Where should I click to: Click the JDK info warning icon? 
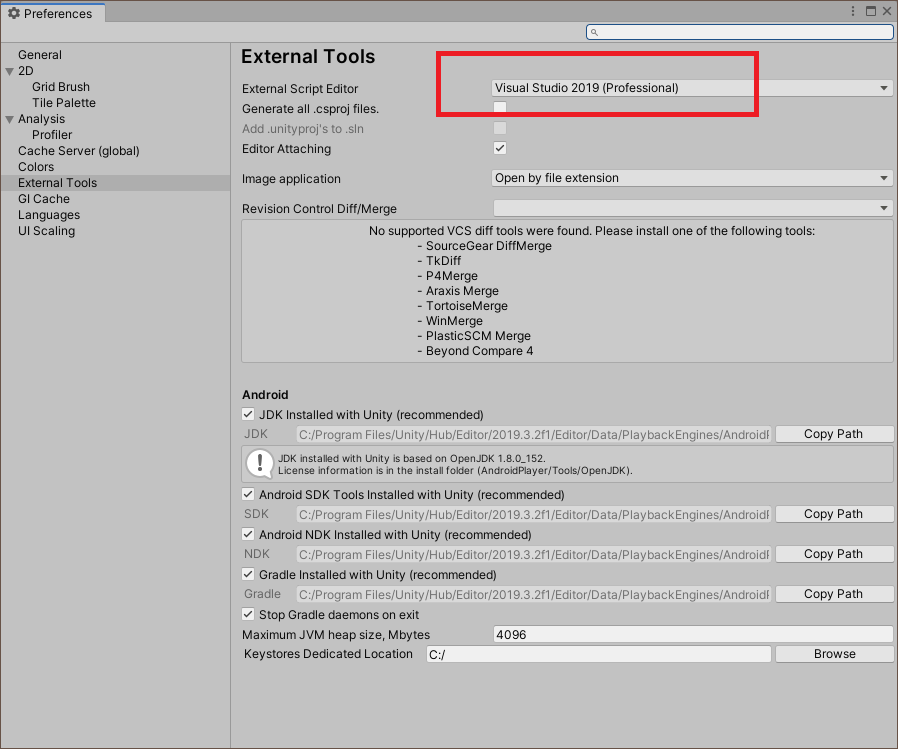point(259,464)
